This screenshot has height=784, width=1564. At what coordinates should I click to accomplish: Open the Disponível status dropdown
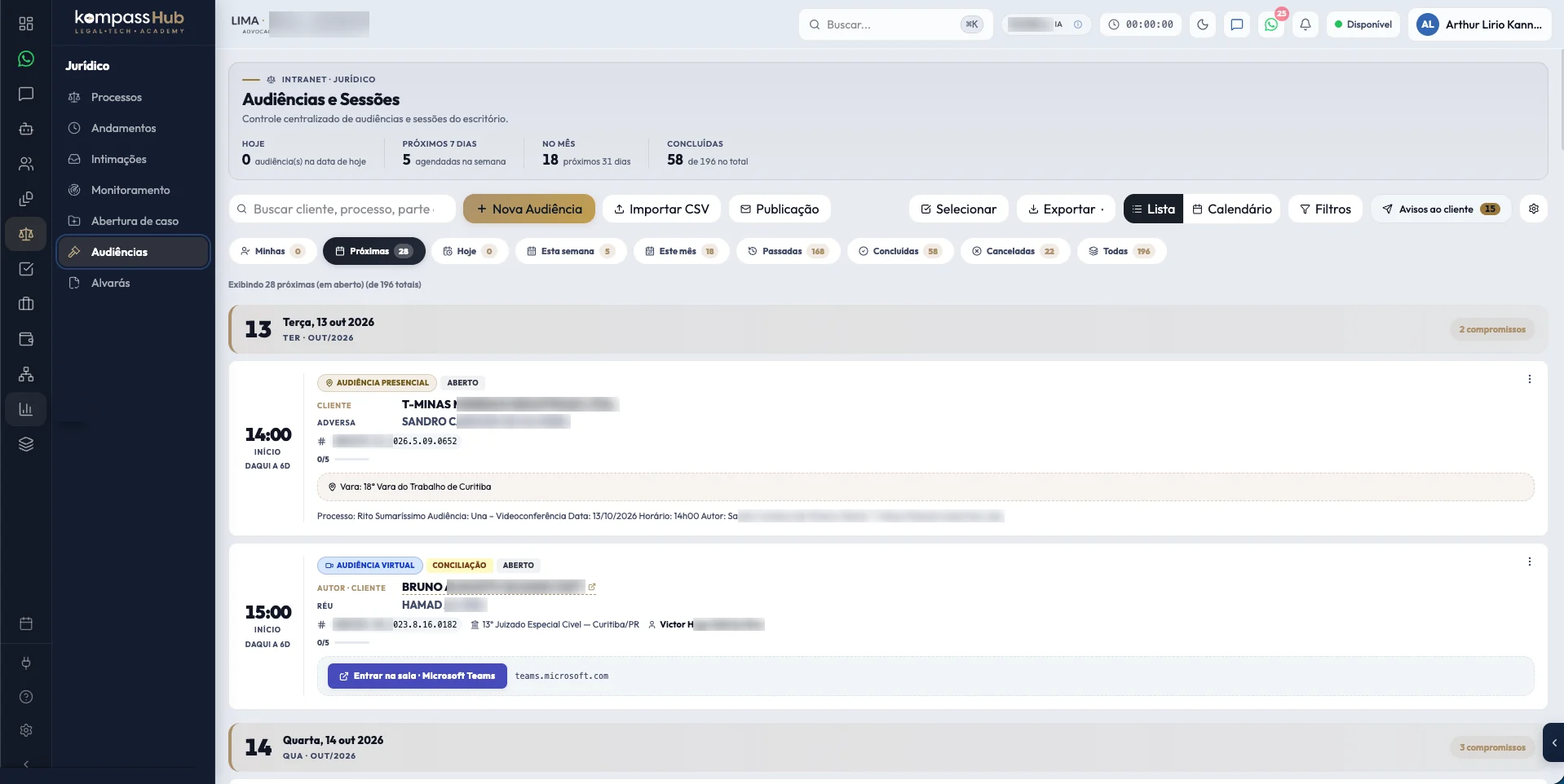pos(1363,24)
